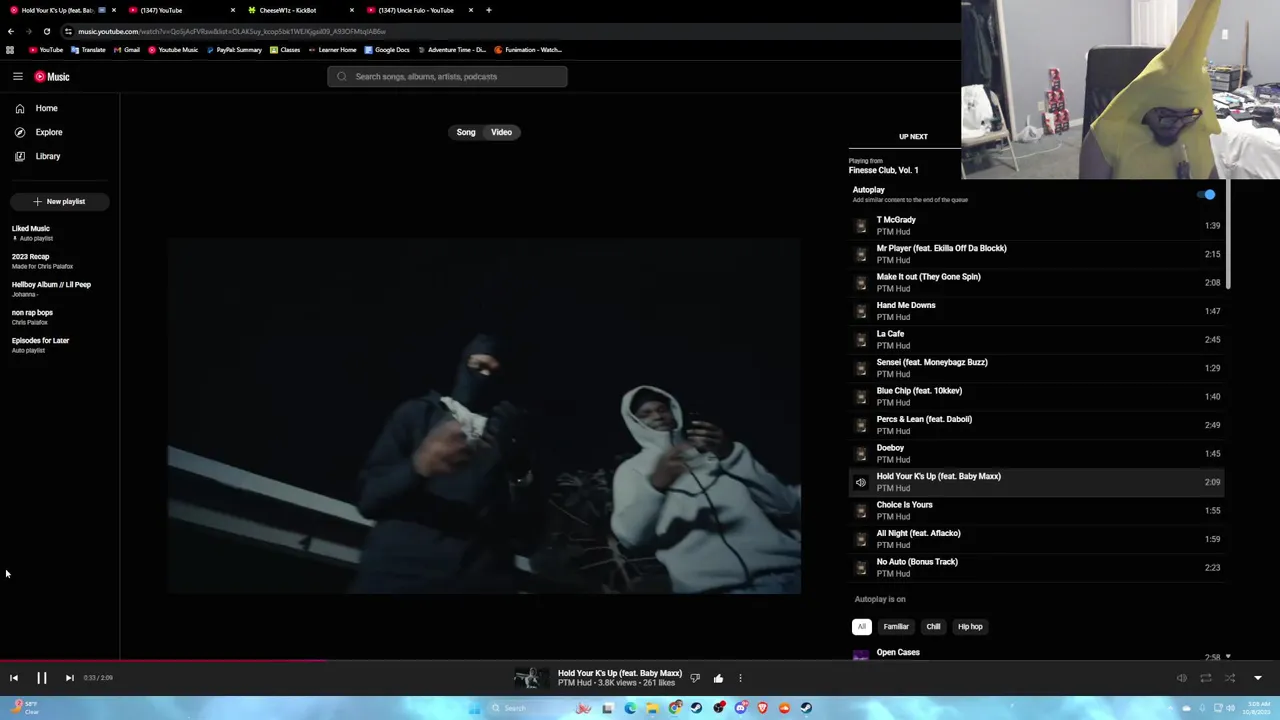Toggle the Autoplay switch

pyautogui.click(x=1207, y=195)
